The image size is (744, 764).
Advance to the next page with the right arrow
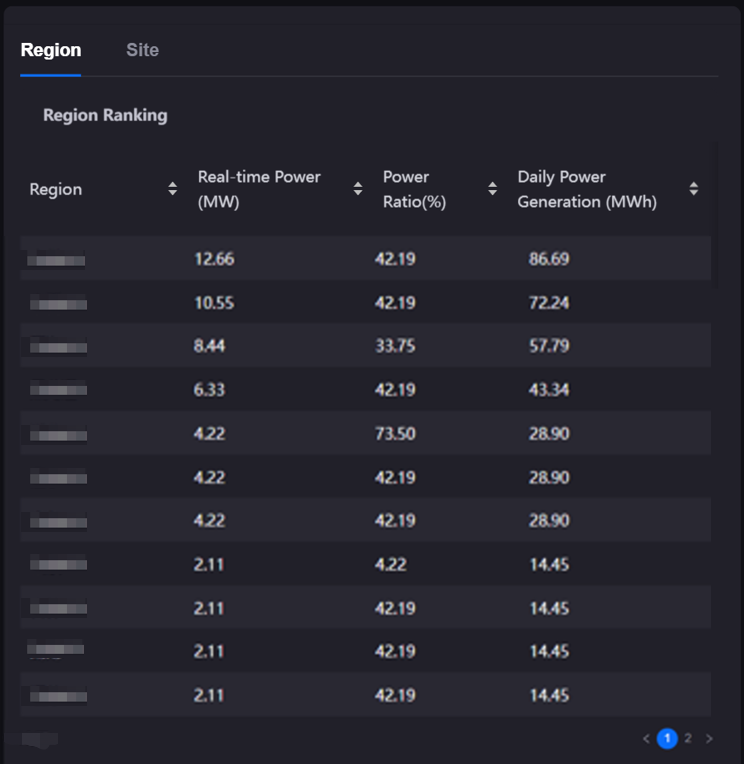[709, 739]
